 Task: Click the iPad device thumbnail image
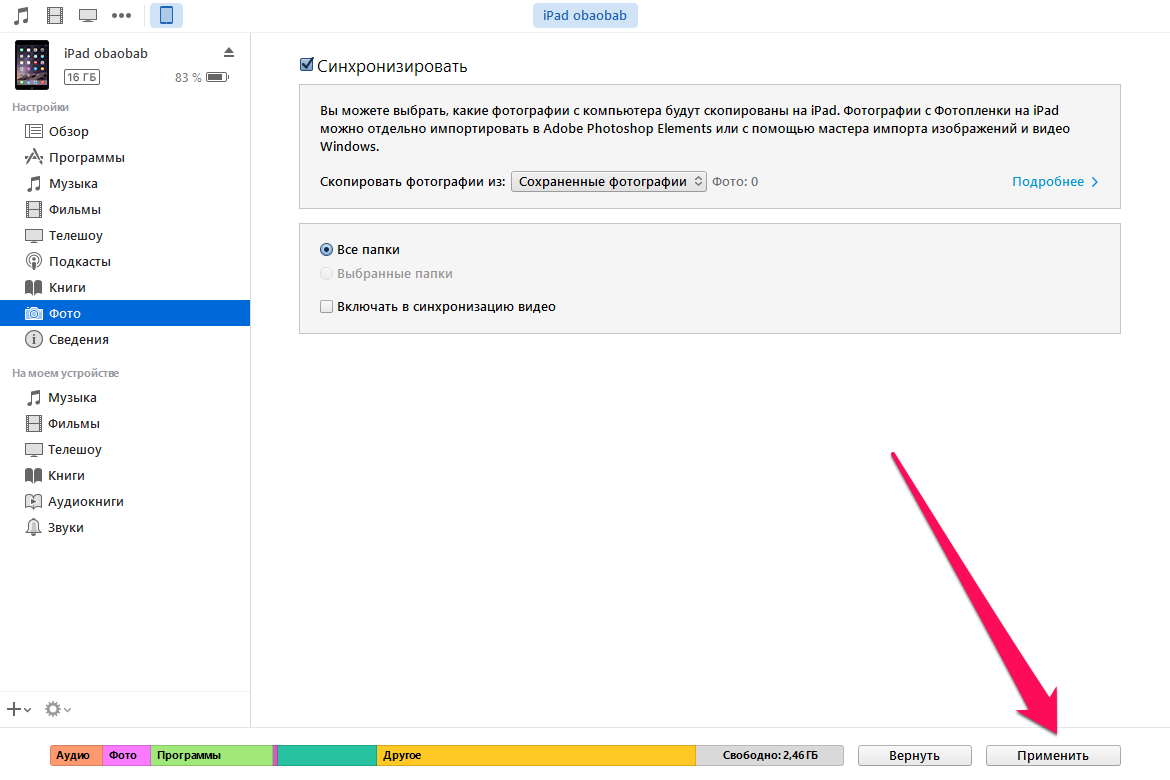[x=31, y=65]
